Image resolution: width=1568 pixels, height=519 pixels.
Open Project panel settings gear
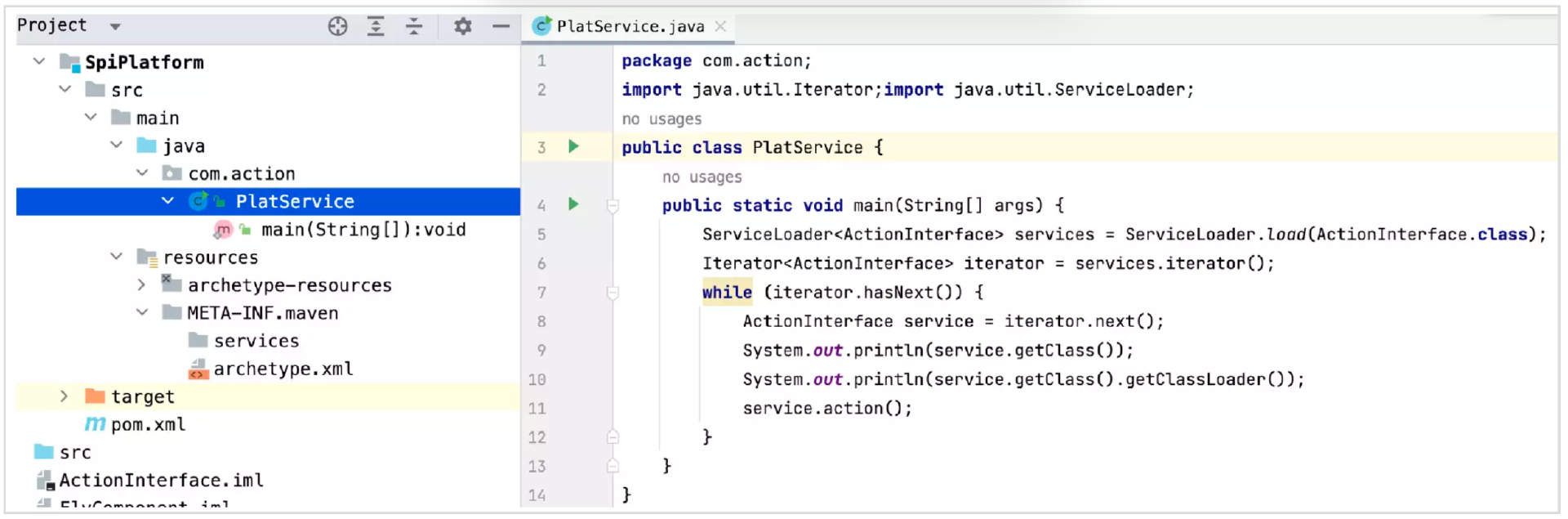[463, 26]
